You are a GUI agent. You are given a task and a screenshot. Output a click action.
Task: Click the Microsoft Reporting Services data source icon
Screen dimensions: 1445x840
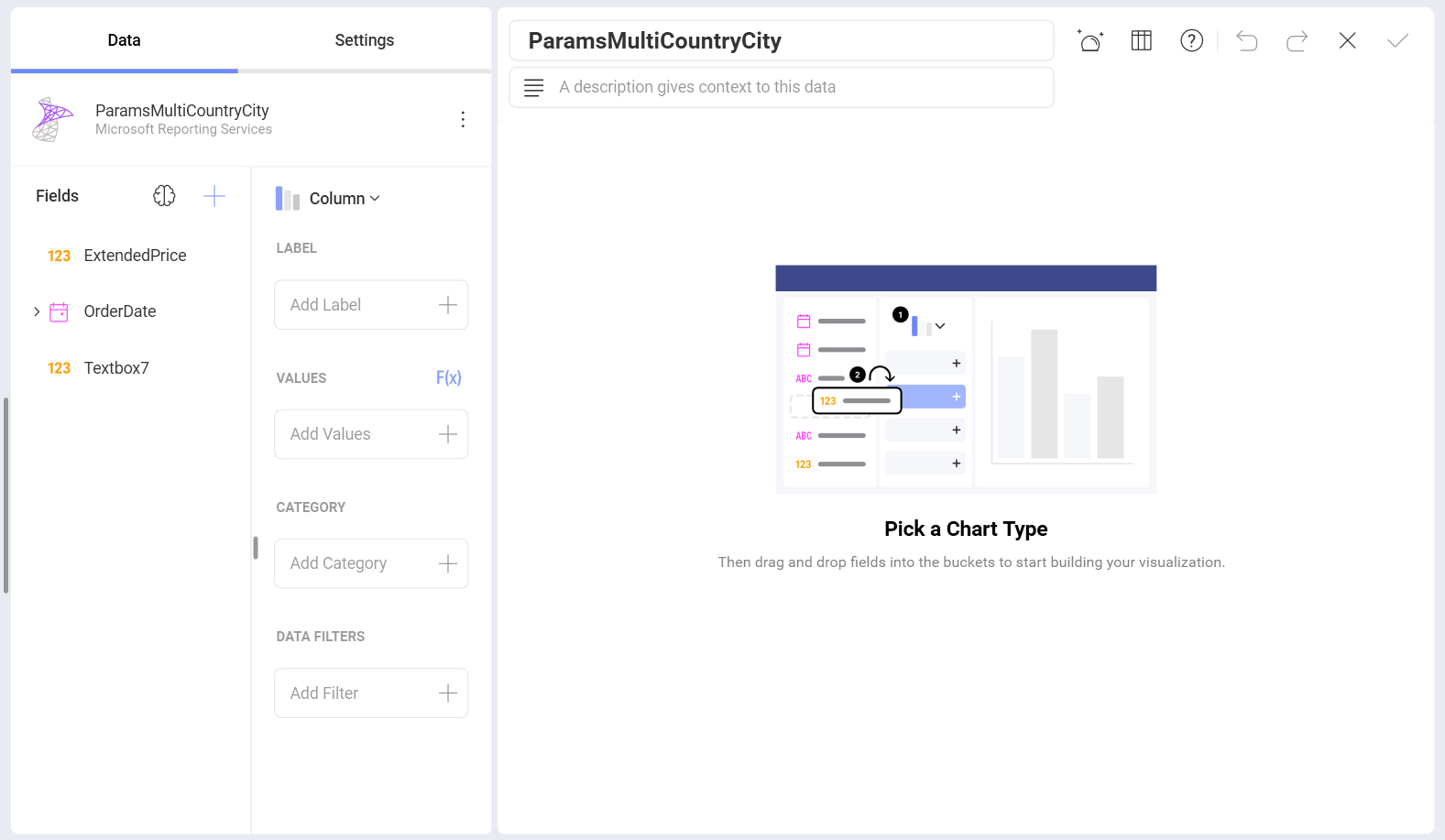pyautogui.click(x=52, y=119)
